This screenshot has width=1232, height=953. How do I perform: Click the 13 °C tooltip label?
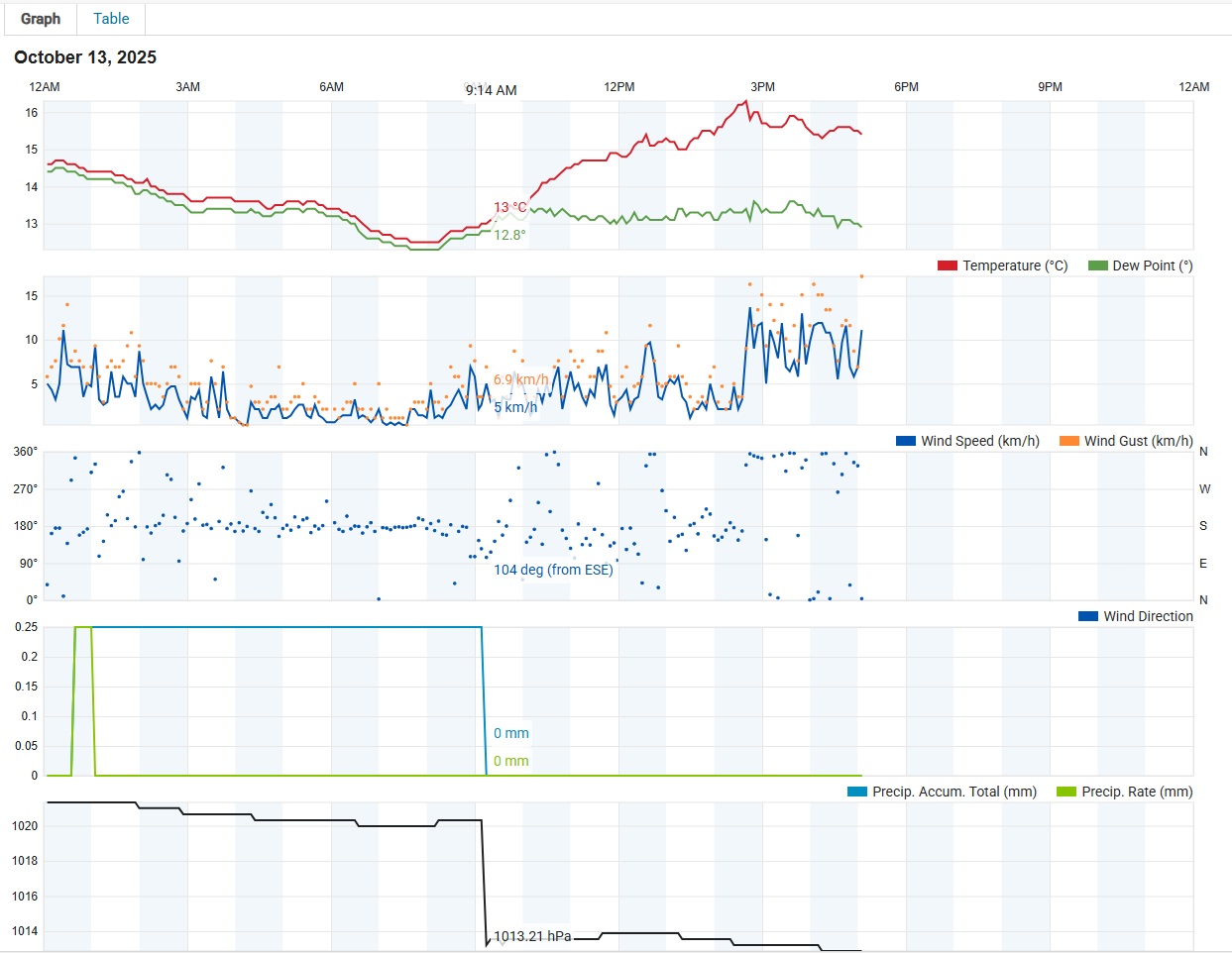(x=508, y=208)
